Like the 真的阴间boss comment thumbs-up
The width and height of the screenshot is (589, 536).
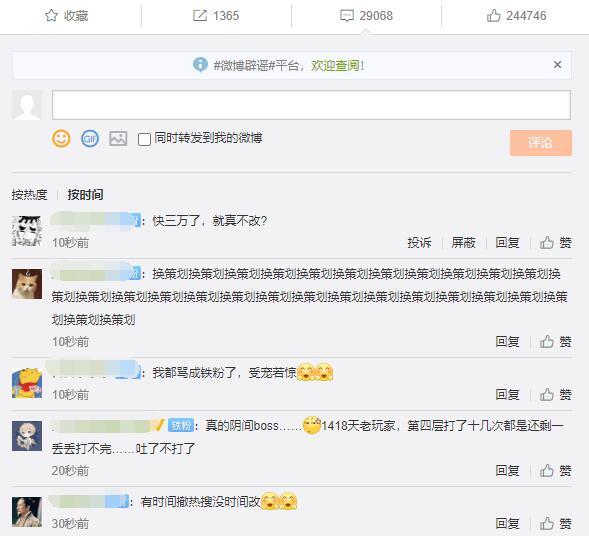556,471
